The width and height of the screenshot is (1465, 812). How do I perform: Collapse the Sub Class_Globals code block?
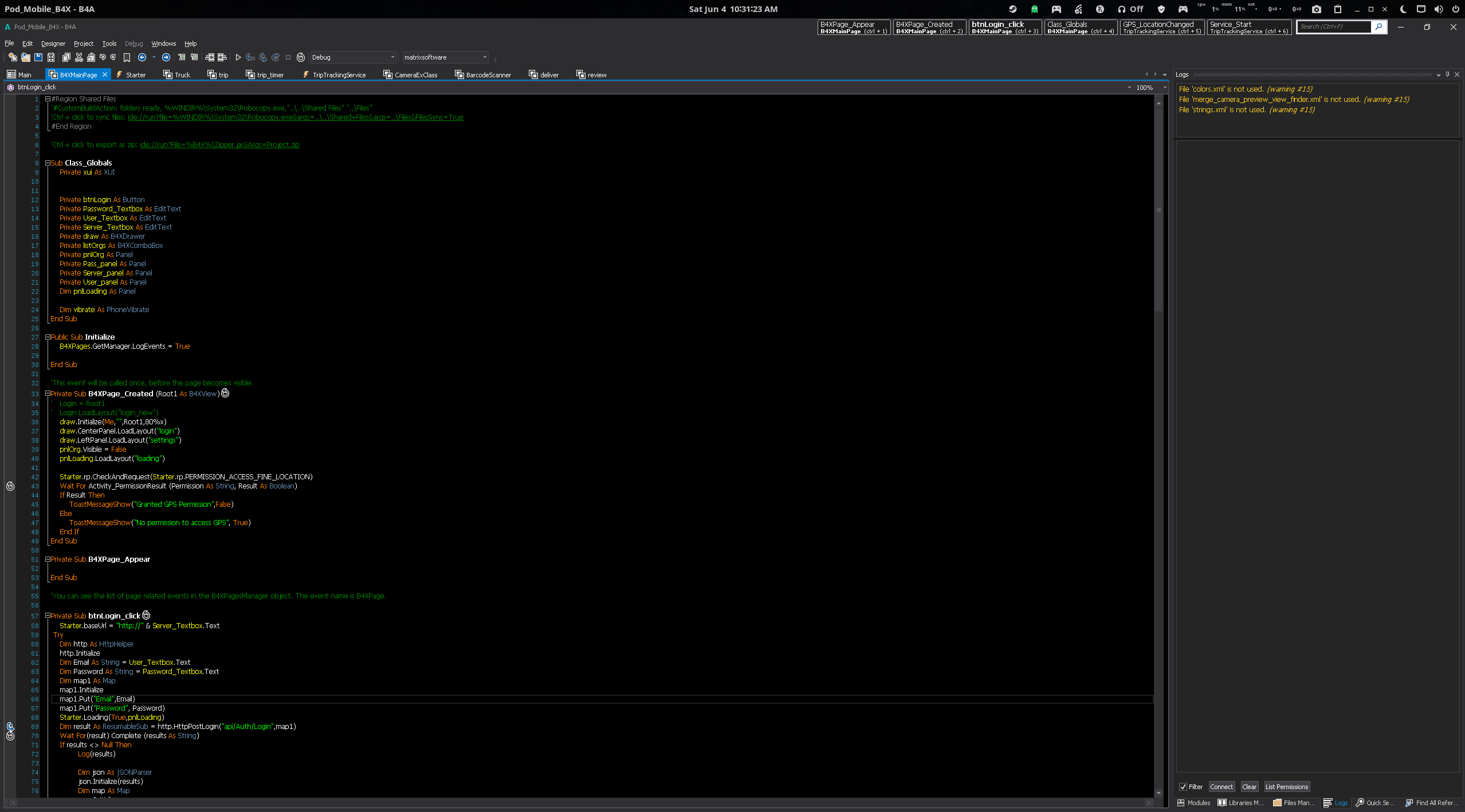(48, 163)
